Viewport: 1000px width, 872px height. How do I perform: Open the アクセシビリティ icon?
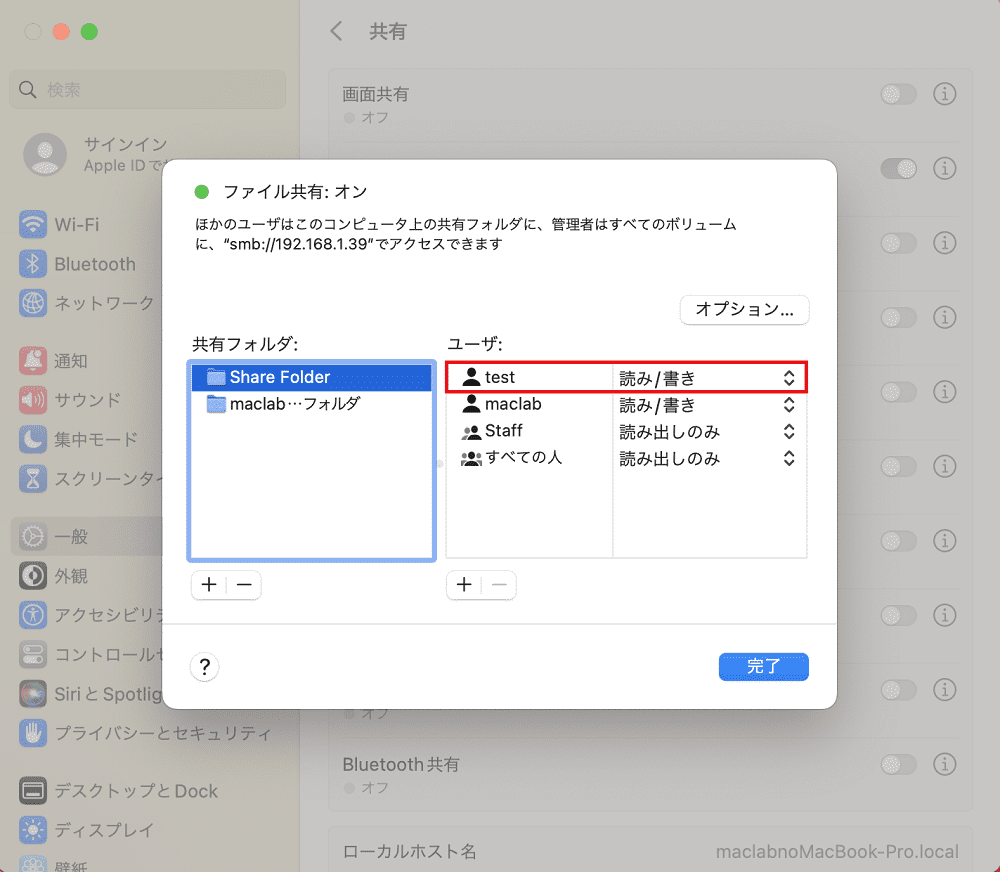pyautogui.click(x=33, y=615)
